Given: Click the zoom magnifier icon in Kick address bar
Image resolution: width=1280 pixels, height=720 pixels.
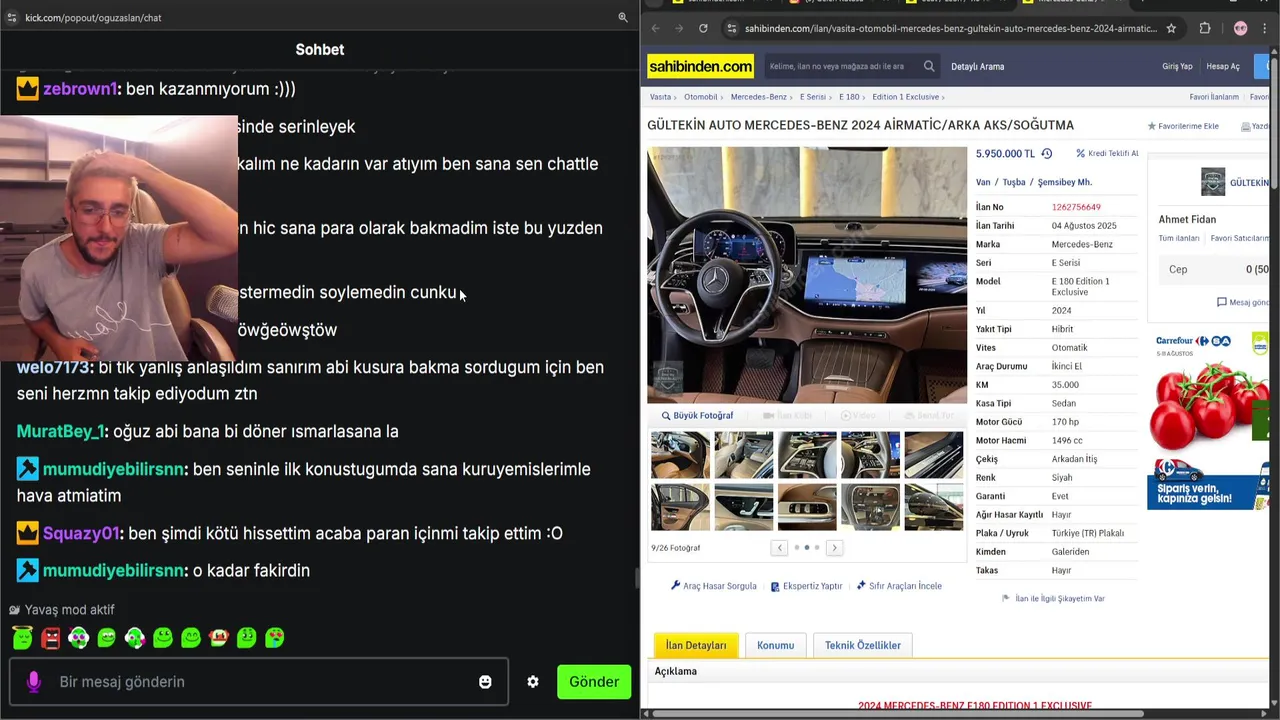Looking at the screenshot, I should (623, 17).
